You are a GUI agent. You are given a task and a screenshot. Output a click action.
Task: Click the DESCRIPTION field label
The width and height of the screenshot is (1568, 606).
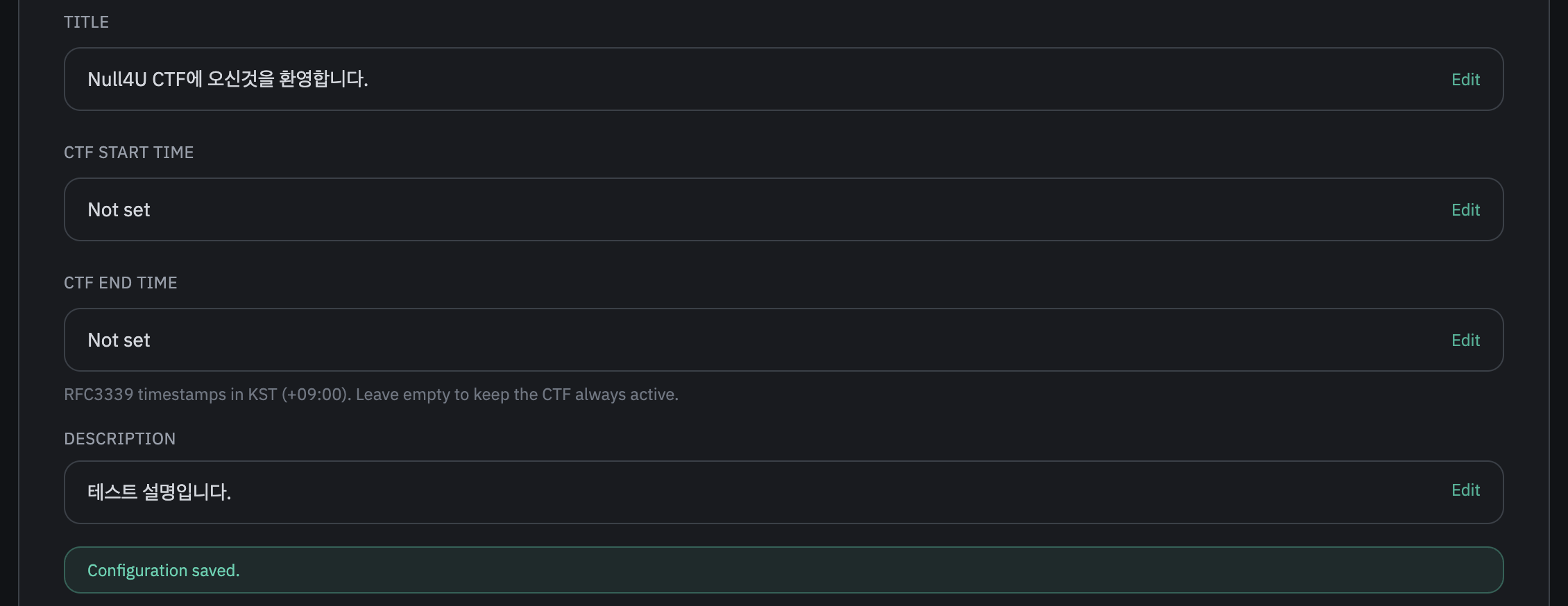(x=119, y=439)
